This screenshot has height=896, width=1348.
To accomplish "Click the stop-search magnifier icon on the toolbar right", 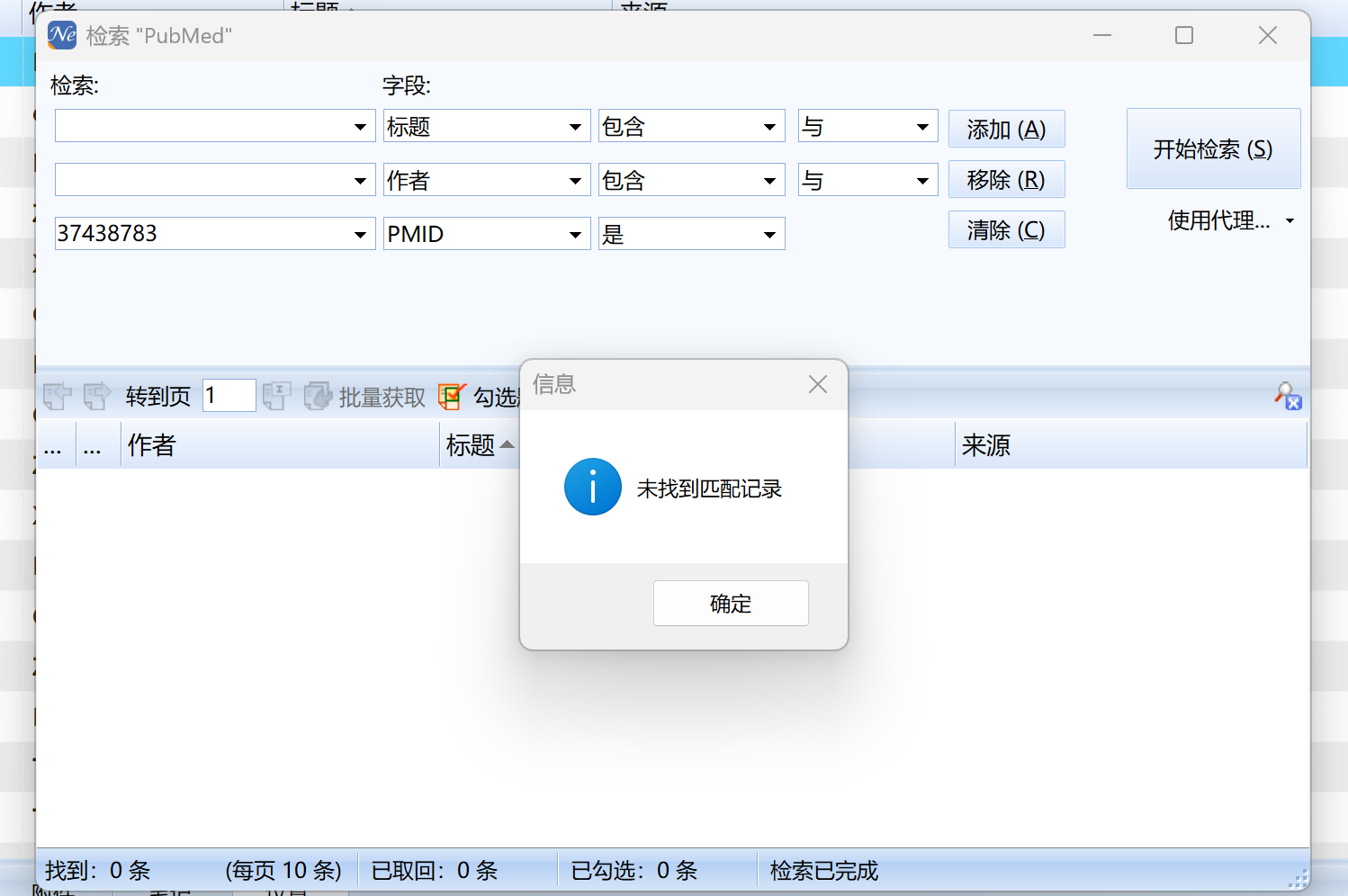I will [x=1287, y=397].
